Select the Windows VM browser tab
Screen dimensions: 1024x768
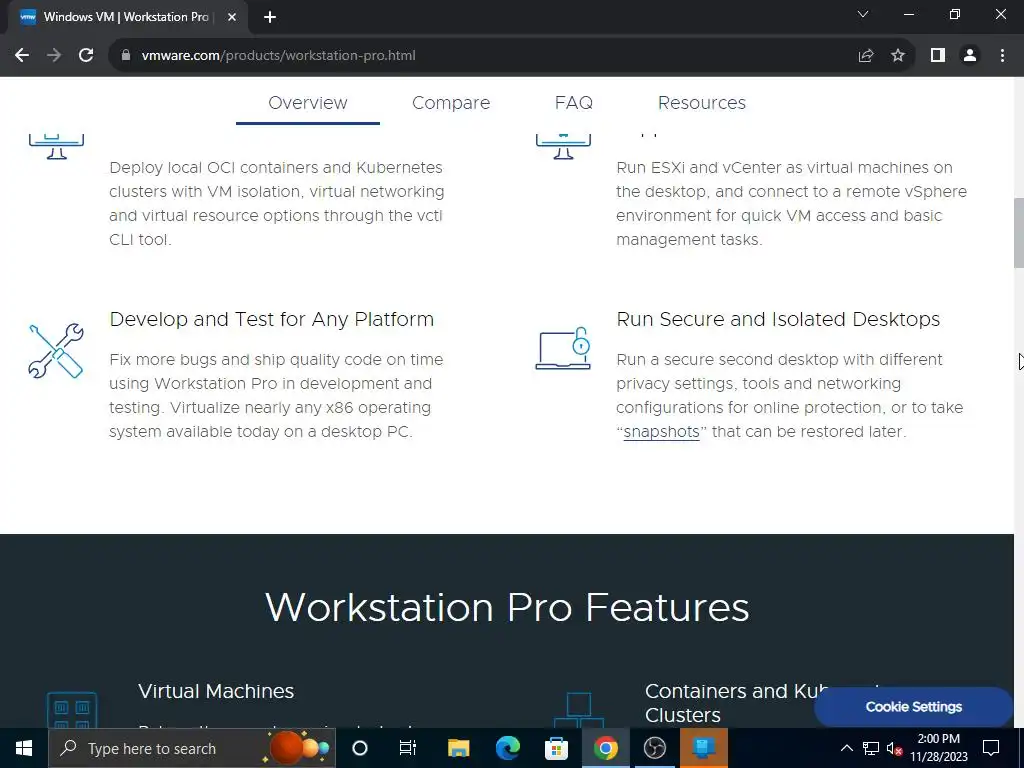point(127,17)
